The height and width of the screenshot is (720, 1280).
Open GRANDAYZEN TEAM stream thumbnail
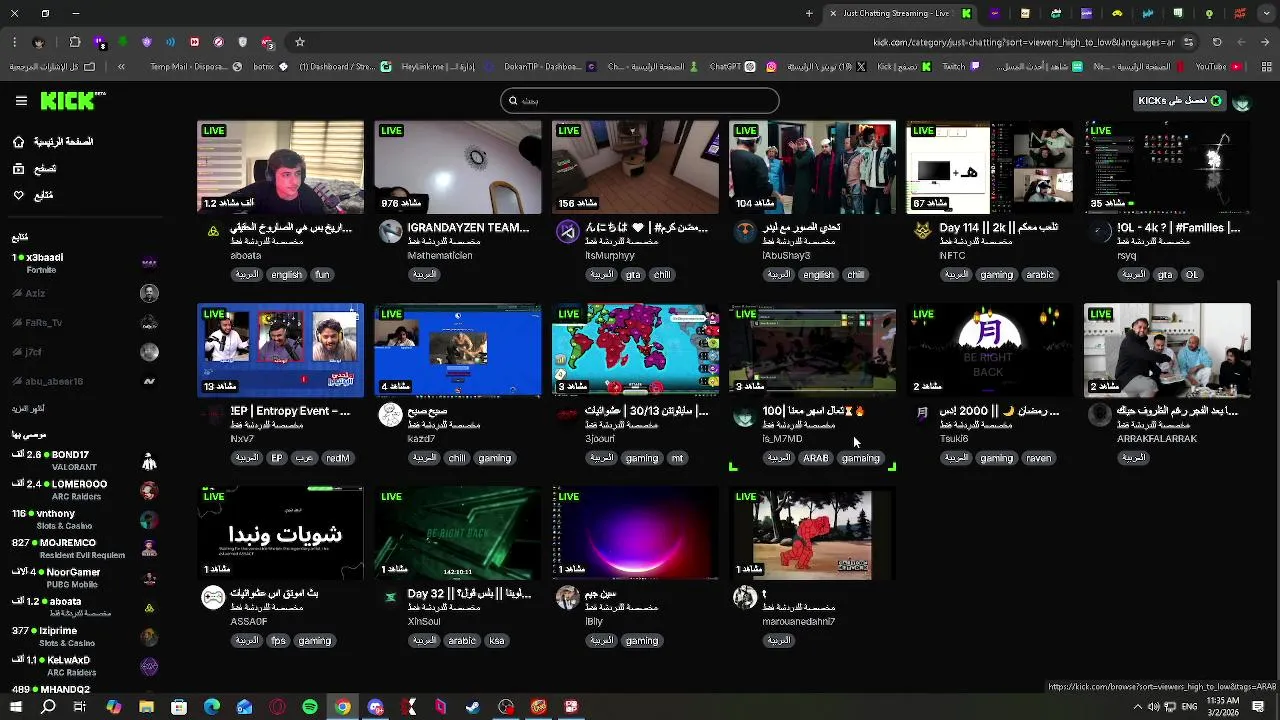[x=458, y=168]
